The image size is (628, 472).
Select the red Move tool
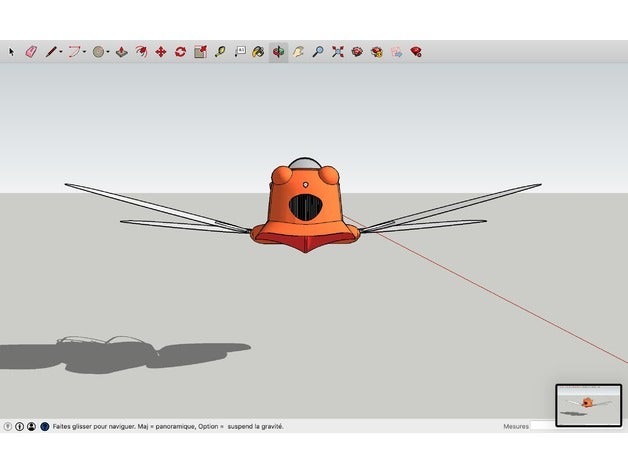coord(160,51)
